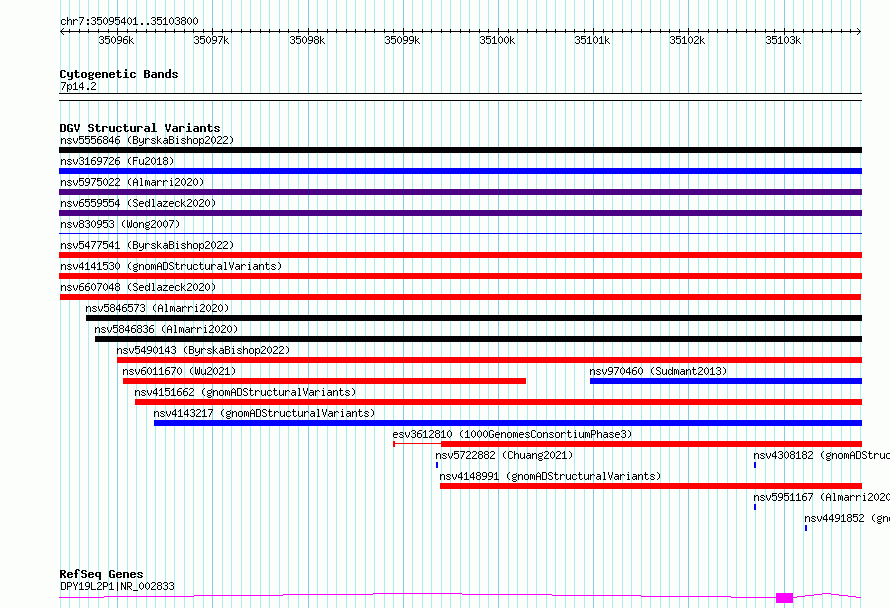Open nsv5846573 (Almarri2020) label
This screenshot has width=890, height=608.
[157, 308]
